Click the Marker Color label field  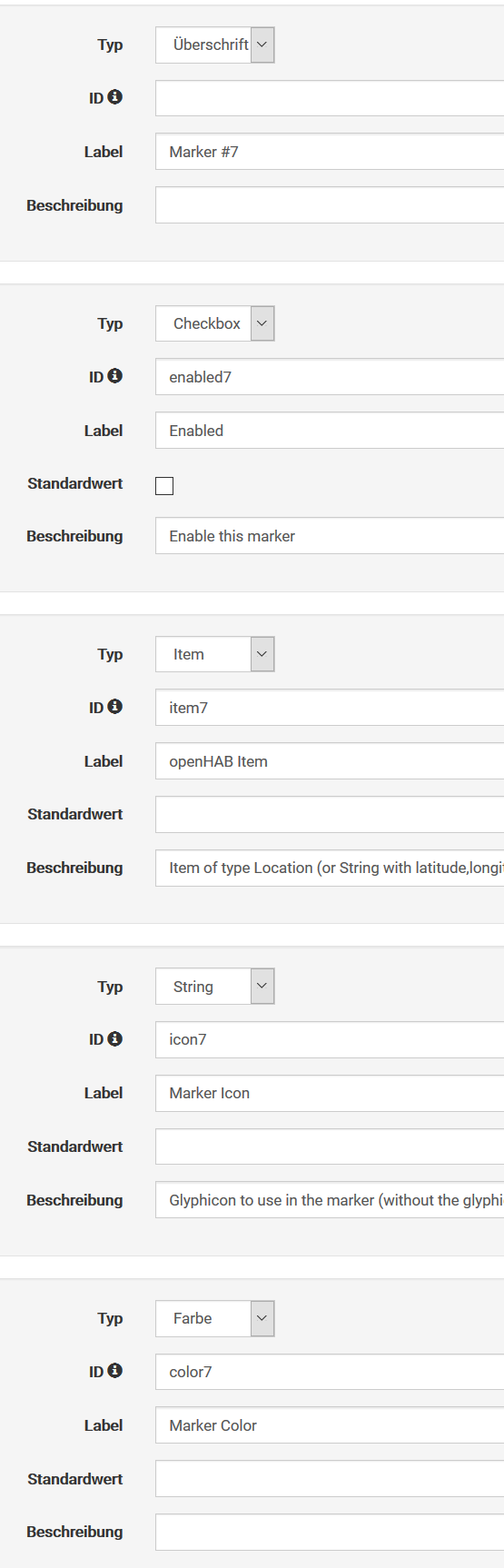point(330,1425)
